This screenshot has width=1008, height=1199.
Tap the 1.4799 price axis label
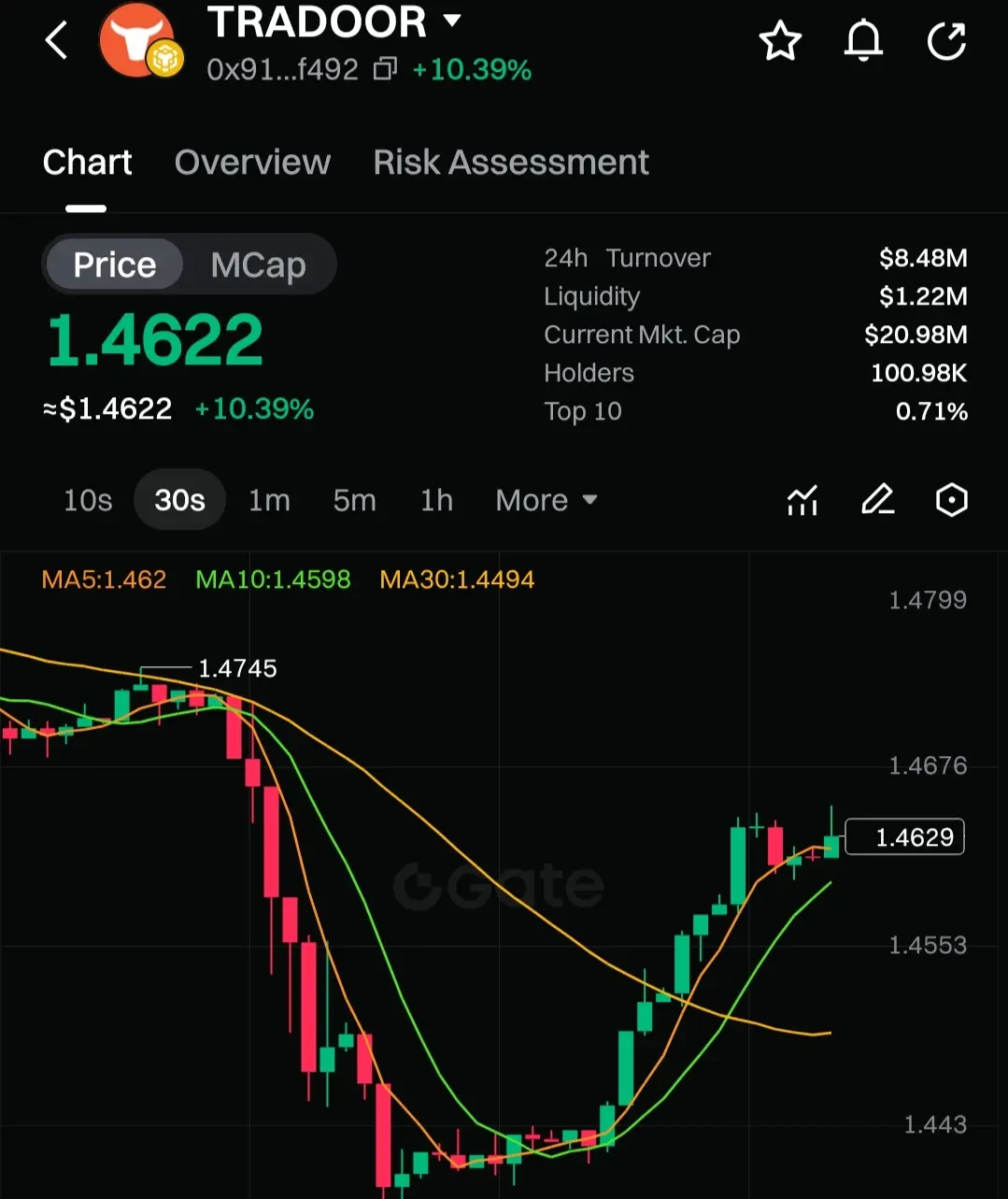(928, 600)
